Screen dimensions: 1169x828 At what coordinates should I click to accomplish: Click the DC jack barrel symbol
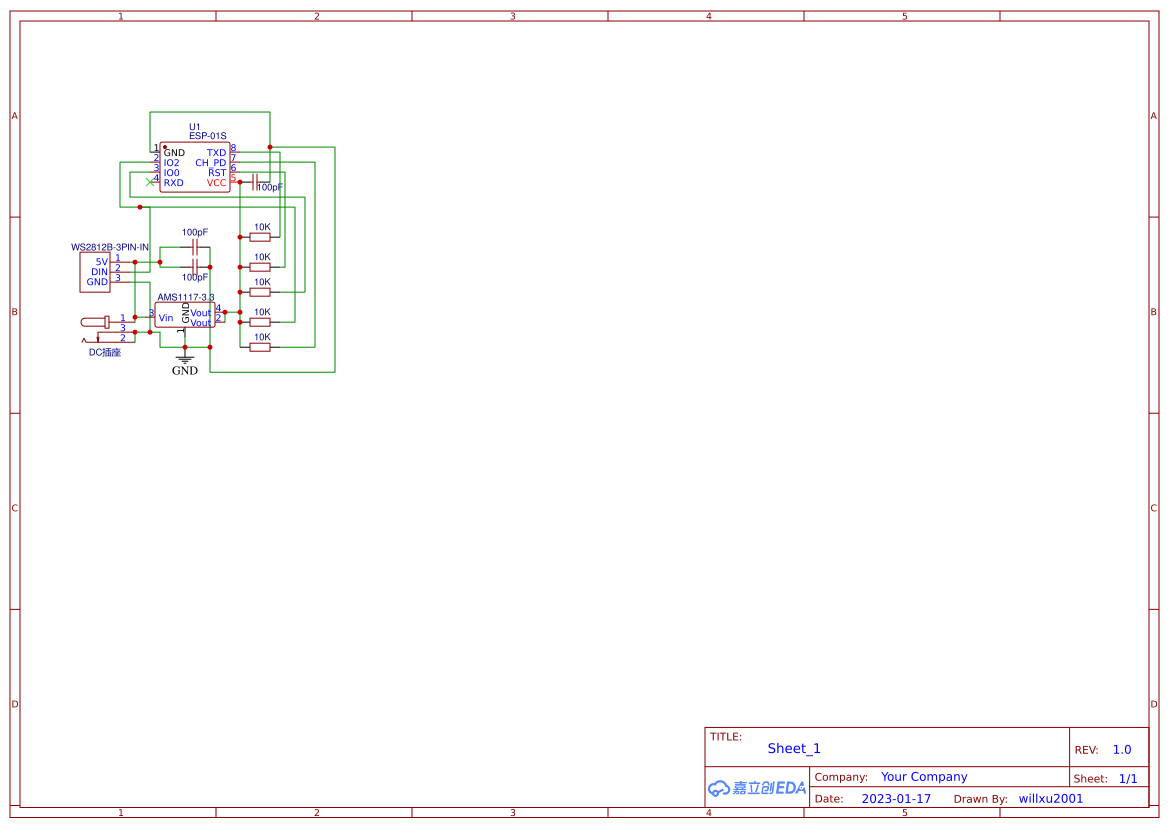96,322
